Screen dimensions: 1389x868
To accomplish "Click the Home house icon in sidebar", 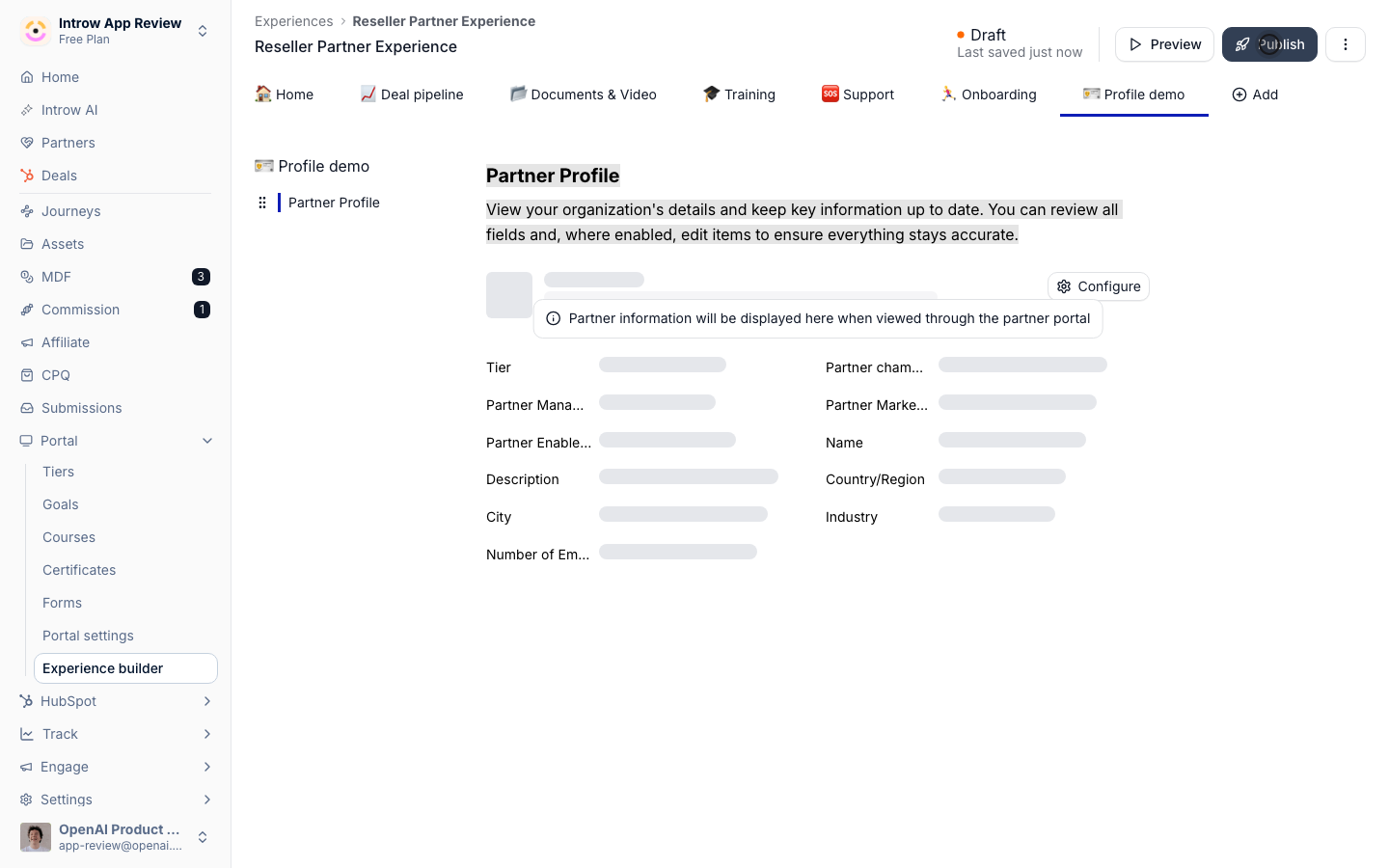I will 27,77.
